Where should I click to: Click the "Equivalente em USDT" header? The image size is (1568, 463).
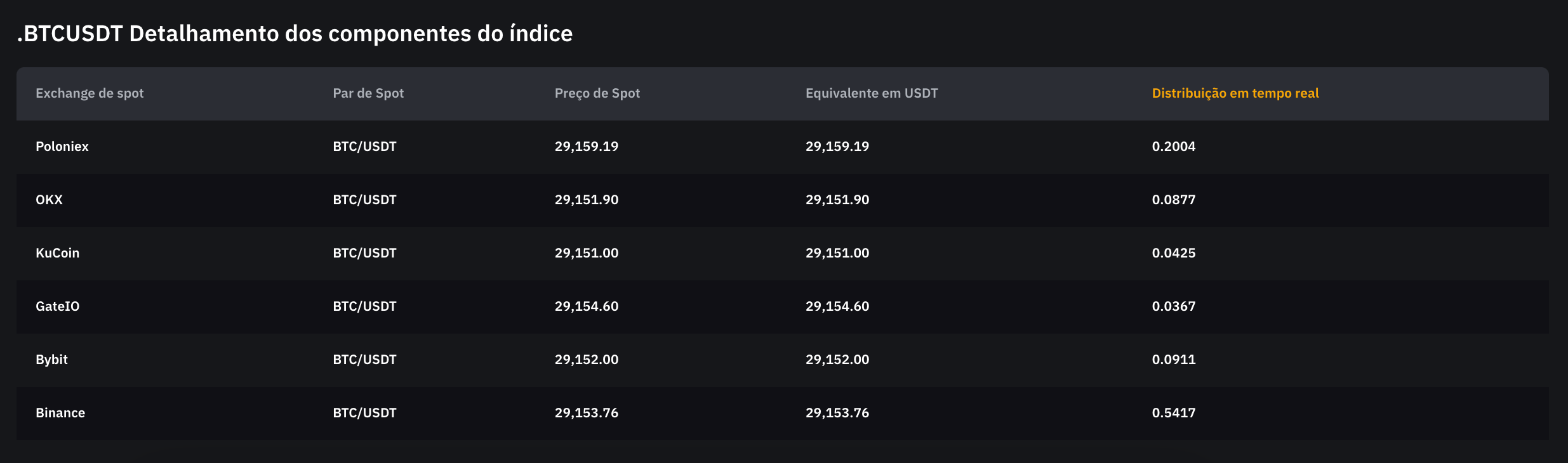871,93
